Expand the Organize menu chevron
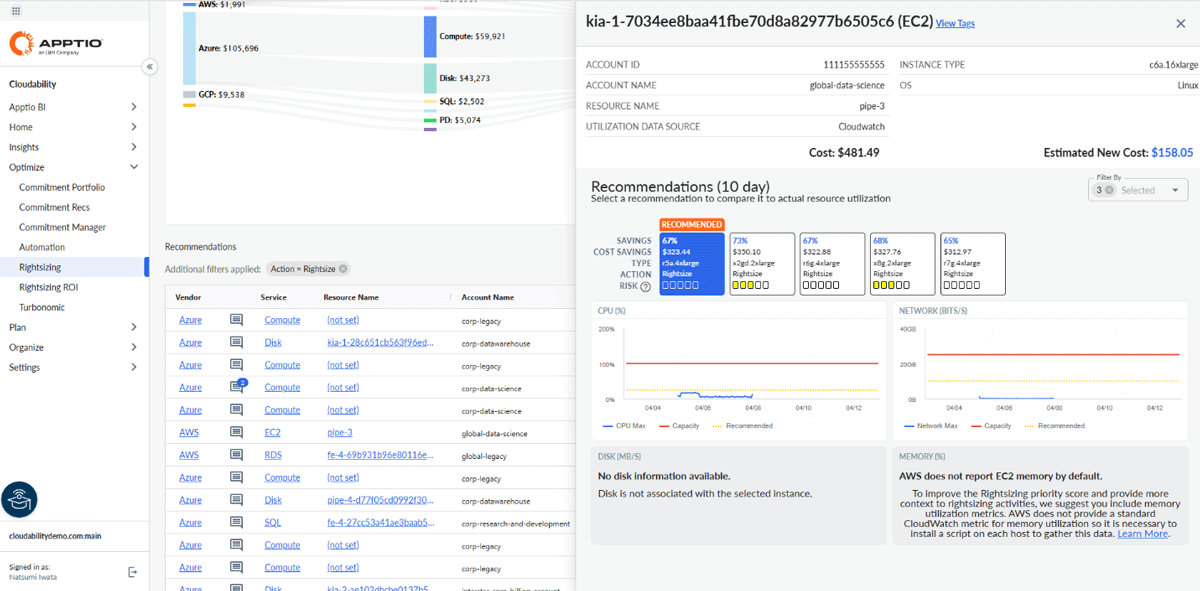 coord(134,347)
